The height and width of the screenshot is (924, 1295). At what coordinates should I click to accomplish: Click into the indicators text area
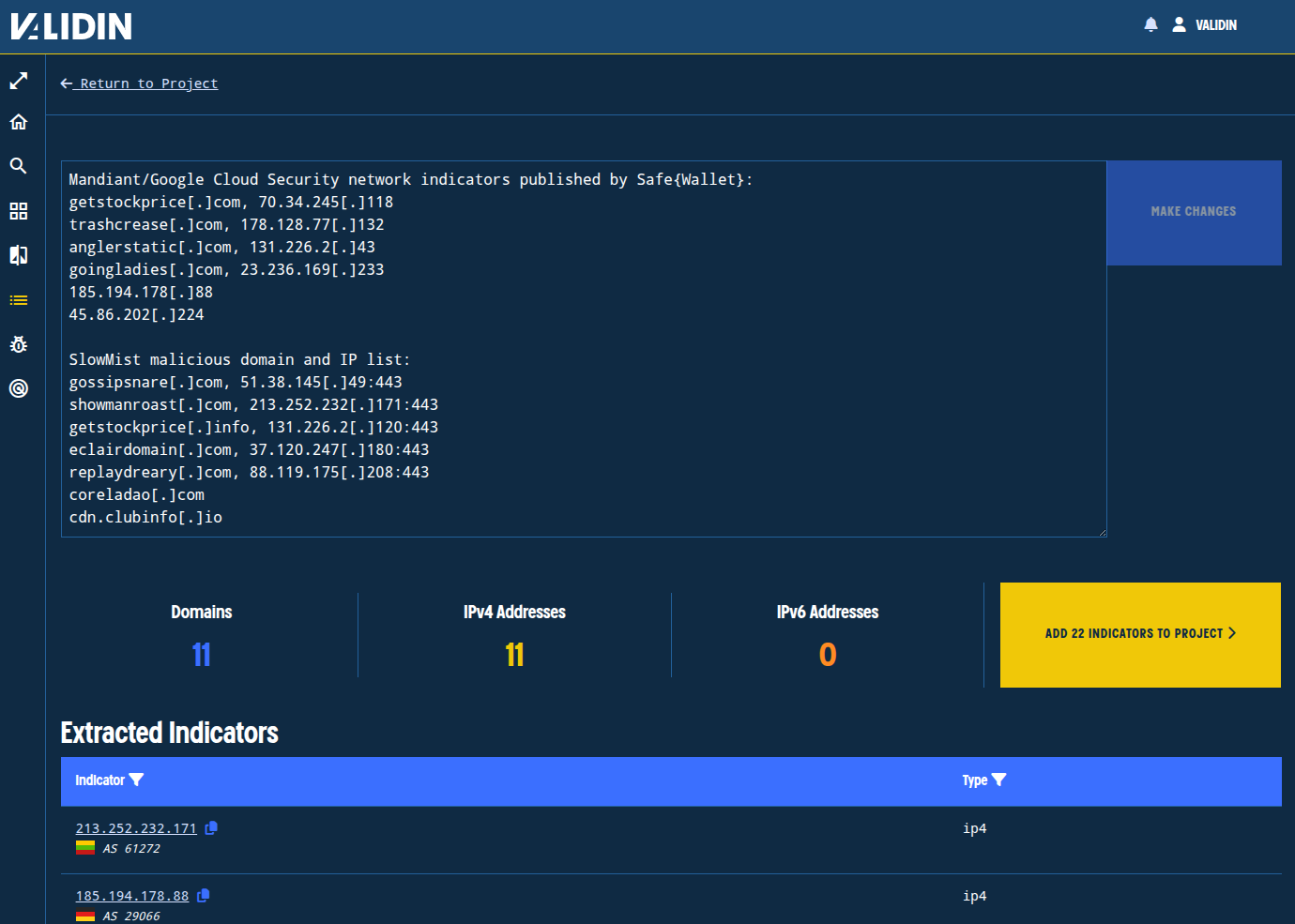tap(584, 349)
